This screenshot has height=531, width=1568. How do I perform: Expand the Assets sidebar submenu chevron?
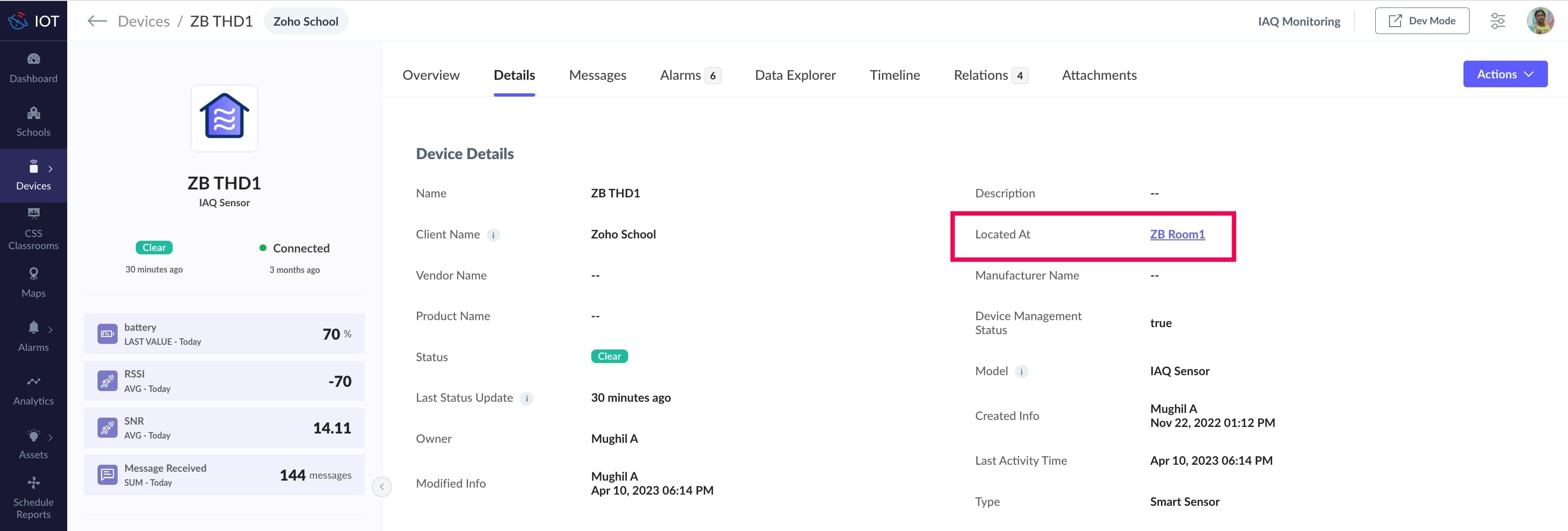click(50, 437)
